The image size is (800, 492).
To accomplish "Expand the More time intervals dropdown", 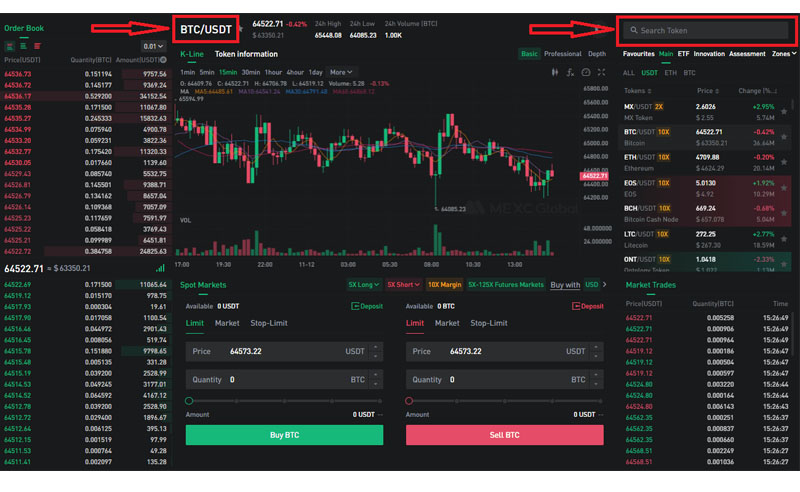I will 341,72.
